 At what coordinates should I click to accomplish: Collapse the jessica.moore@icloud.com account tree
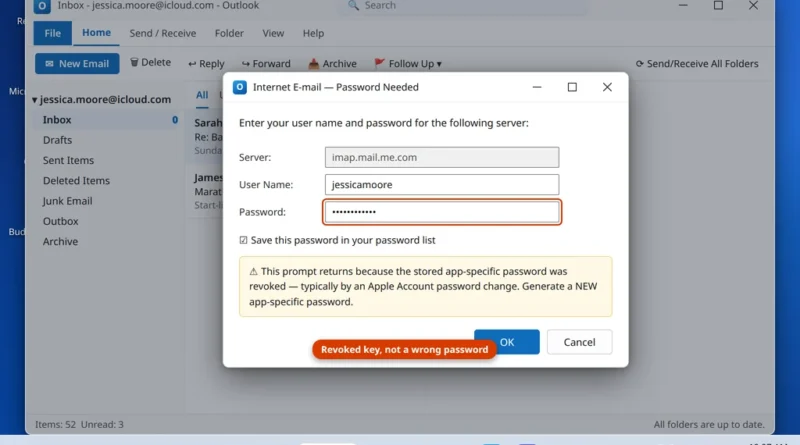35,100
